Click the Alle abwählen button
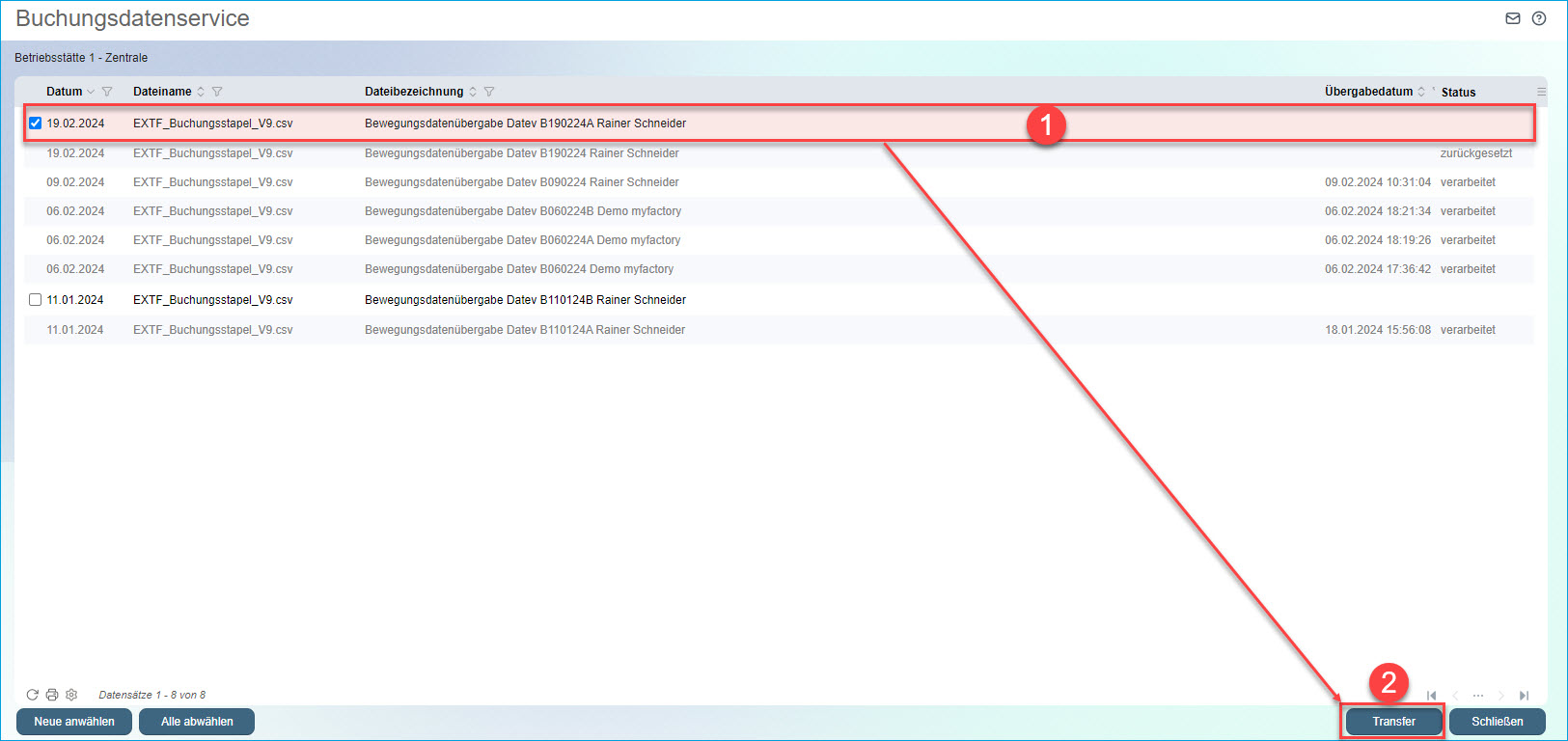Screen dimensions: 1568x741 (x=197, y=722)
